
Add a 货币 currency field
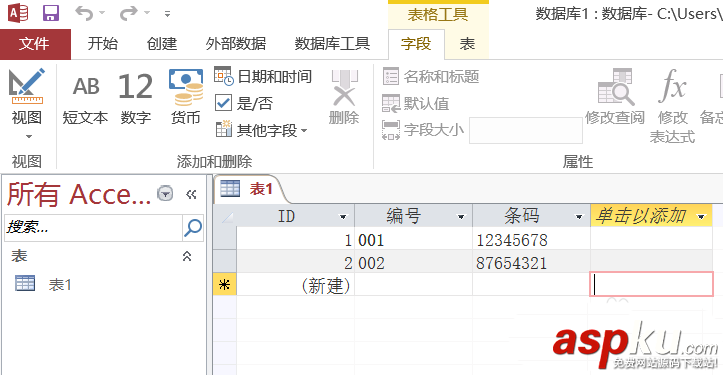pos(185,98)
